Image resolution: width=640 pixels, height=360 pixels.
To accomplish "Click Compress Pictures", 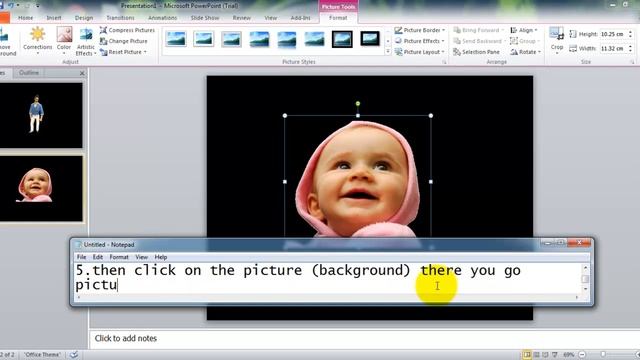I will [127, 30].
